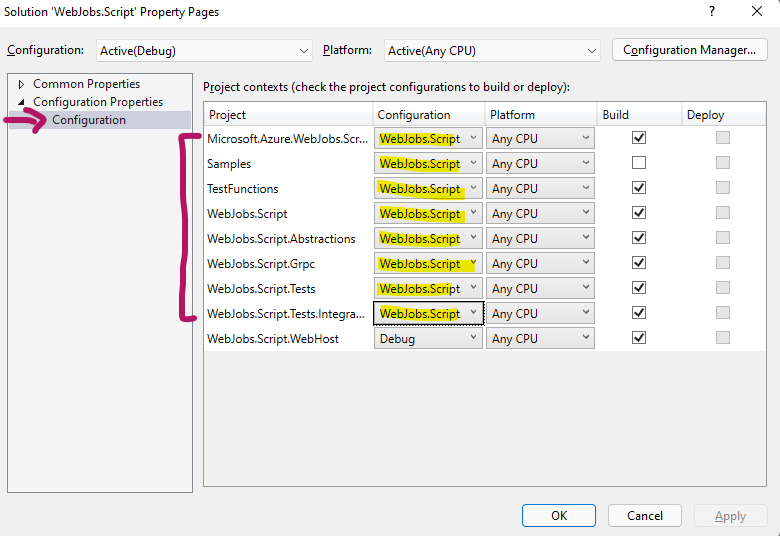Screen dimensions: 780x536
Task: Toggle Build for WebJobs.Script.Tests.Integra... row
Action: [639, 313]
